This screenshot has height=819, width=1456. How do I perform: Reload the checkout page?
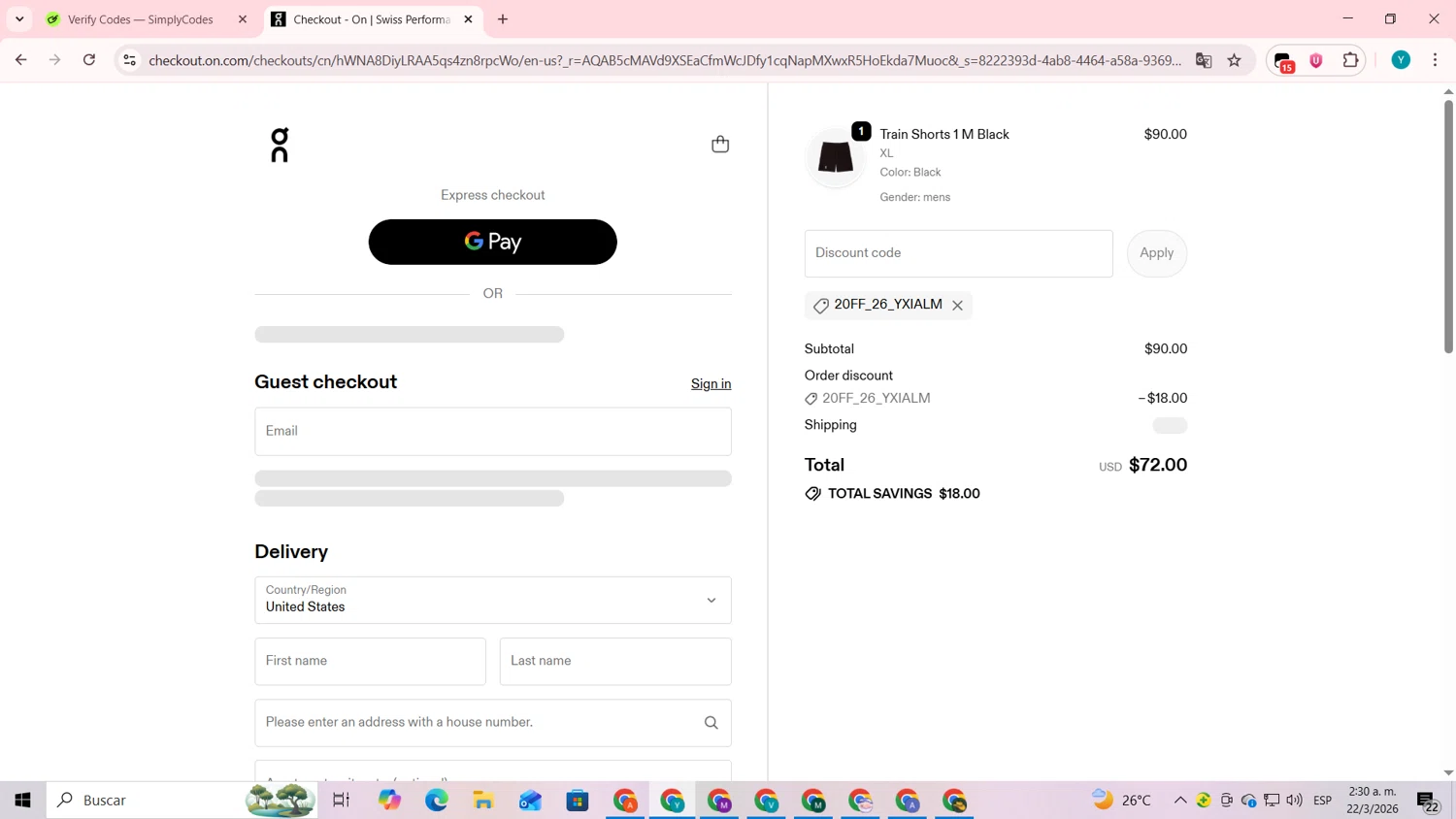pyautogui.click(x=89, y=60)
